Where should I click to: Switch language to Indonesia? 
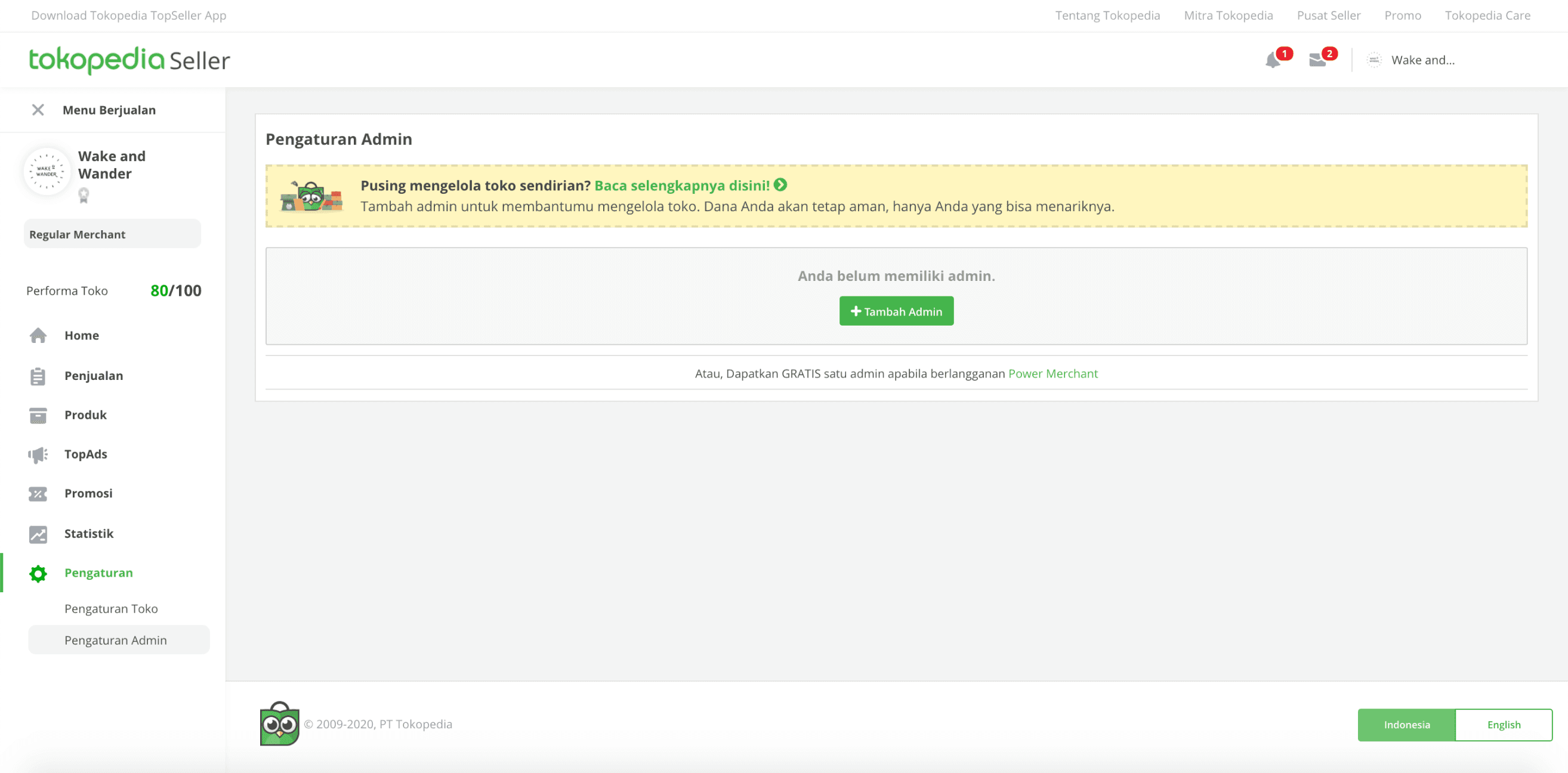tap(1406, 724)
